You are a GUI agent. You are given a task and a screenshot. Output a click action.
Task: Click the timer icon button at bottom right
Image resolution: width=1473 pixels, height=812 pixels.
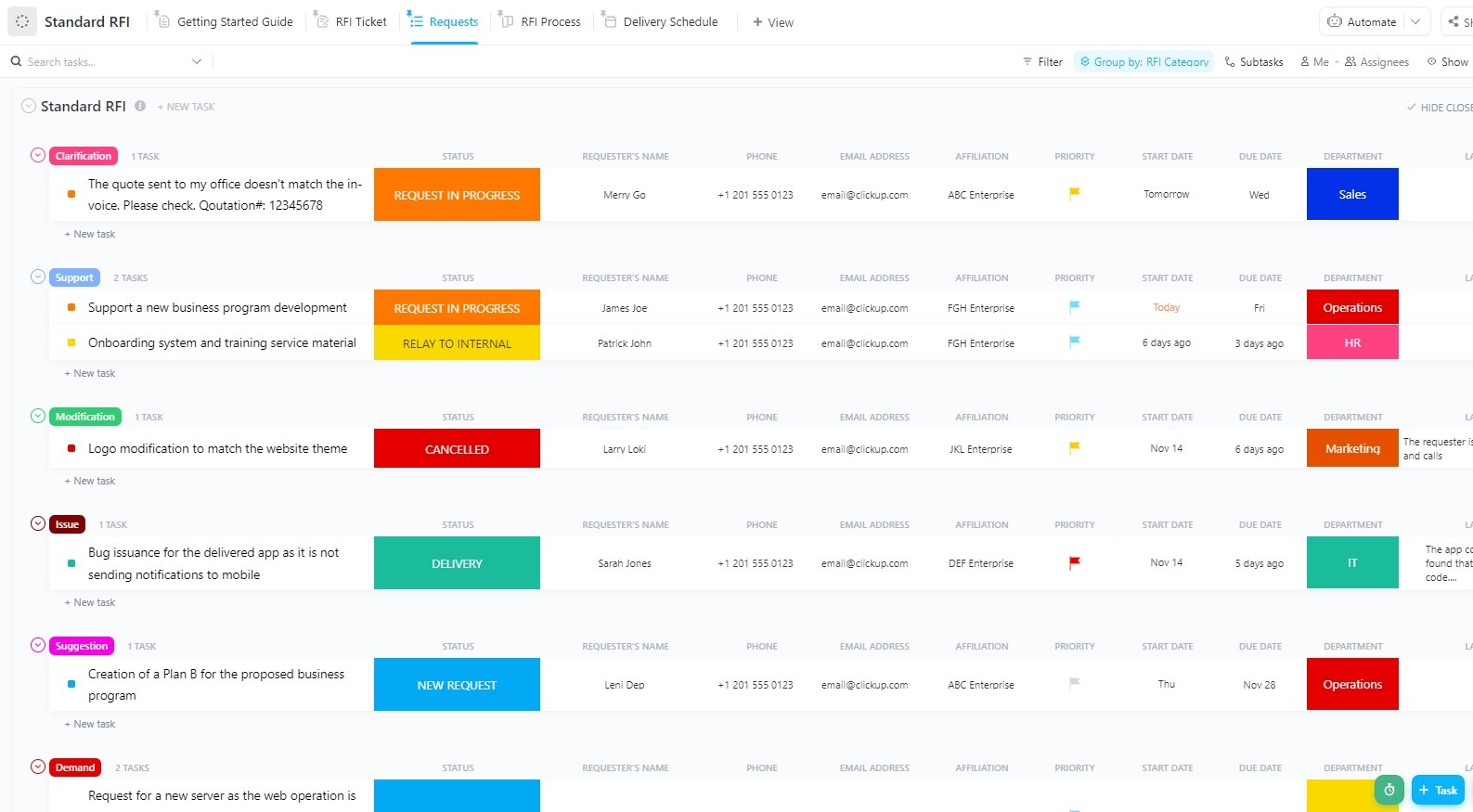pos(1389,790)
